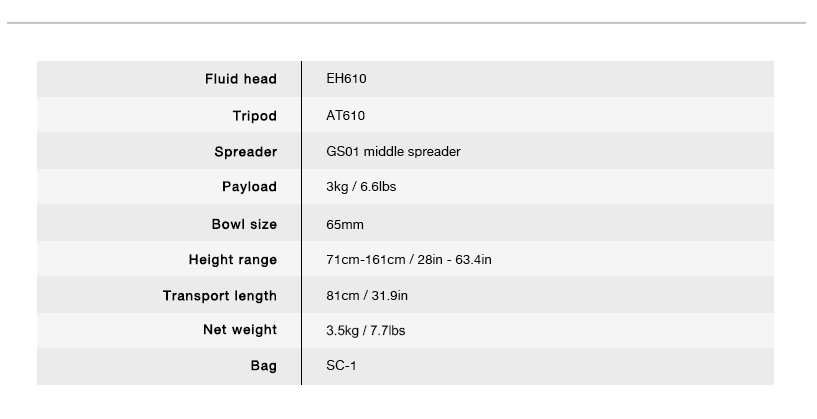This screenshot has height=419, width=817.
Task: Click the horizontal separator line above table
Action: click(x=406, y=23)
